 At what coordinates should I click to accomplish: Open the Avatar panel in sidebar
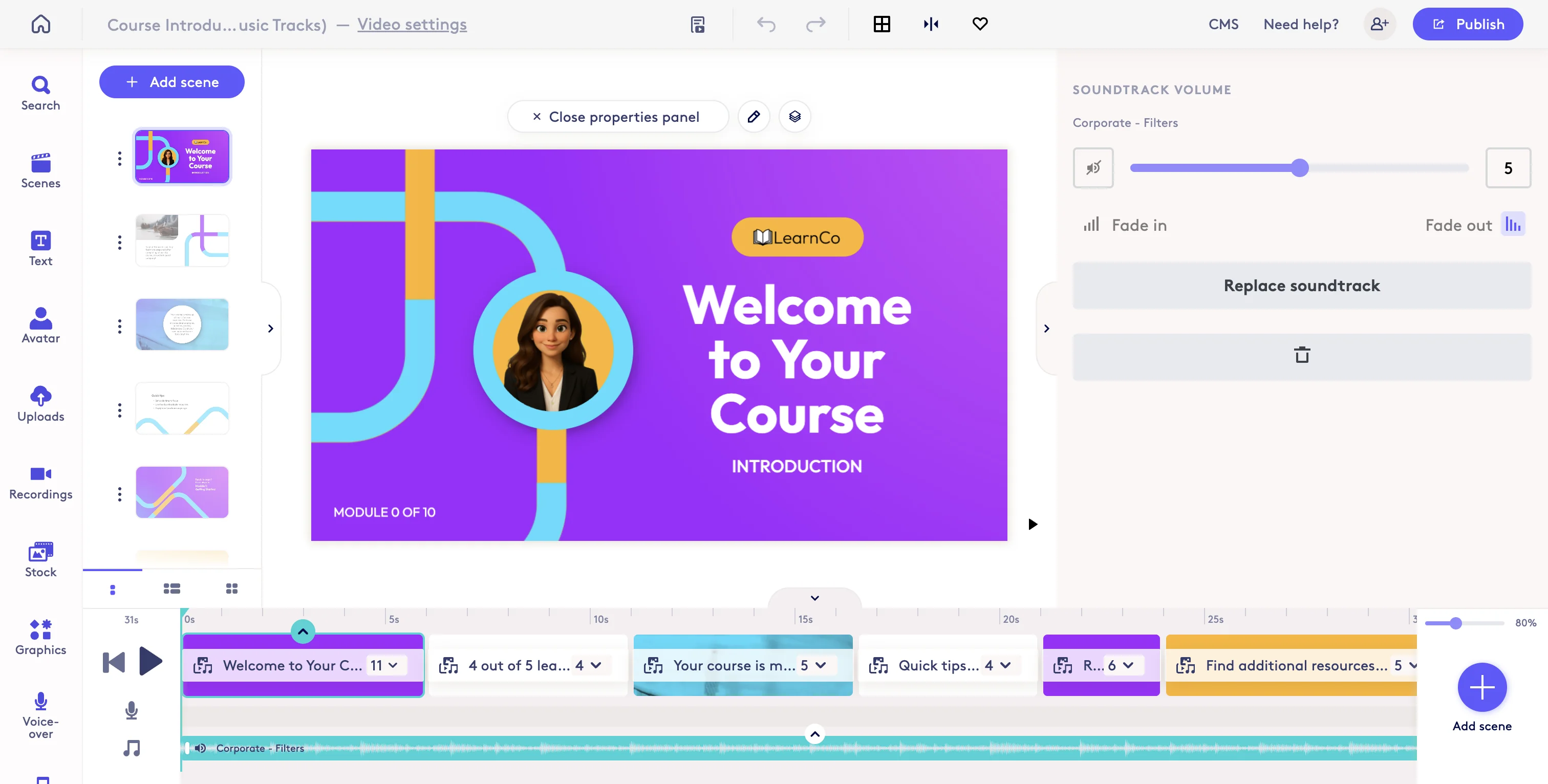[40, 325]
